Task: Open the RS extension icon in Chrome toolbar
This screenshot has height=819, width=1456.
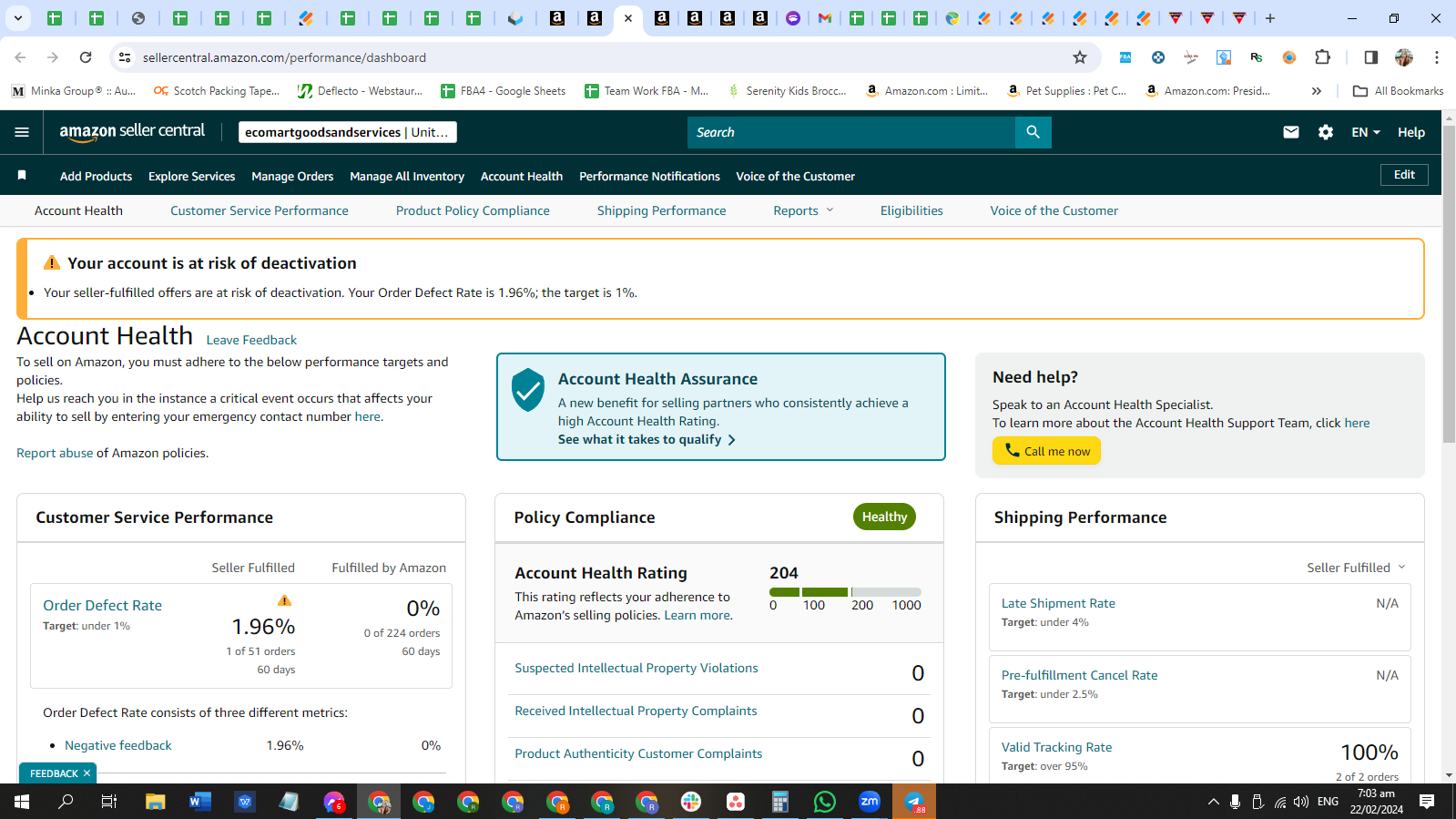Action: point(1257,57)
